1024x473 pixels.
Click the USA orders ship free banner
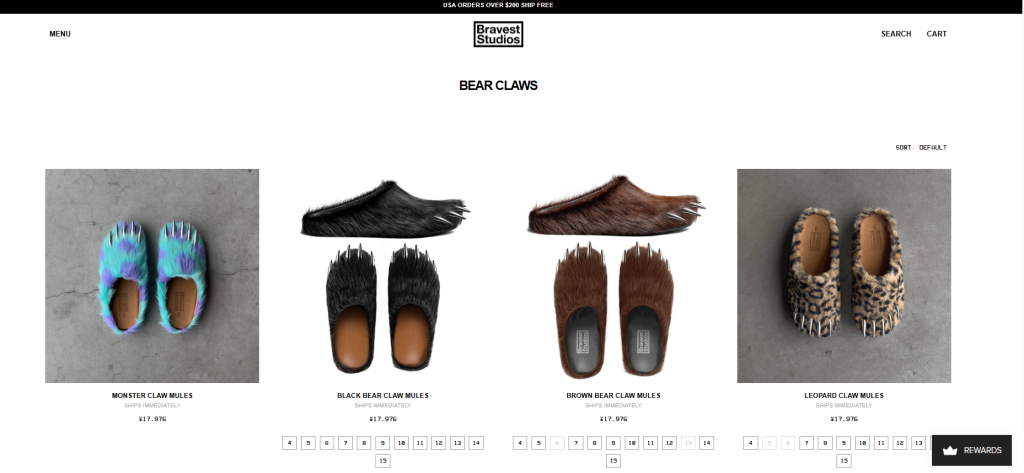(x=498, y=5)
